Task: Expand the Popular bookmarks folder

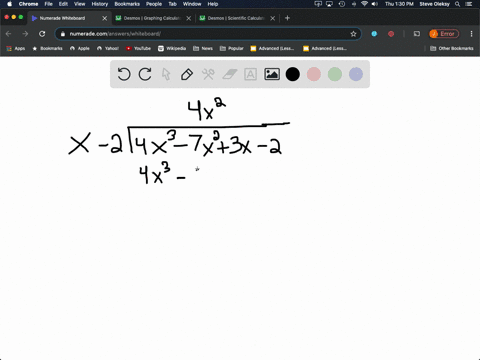Action: pos(232,48)
